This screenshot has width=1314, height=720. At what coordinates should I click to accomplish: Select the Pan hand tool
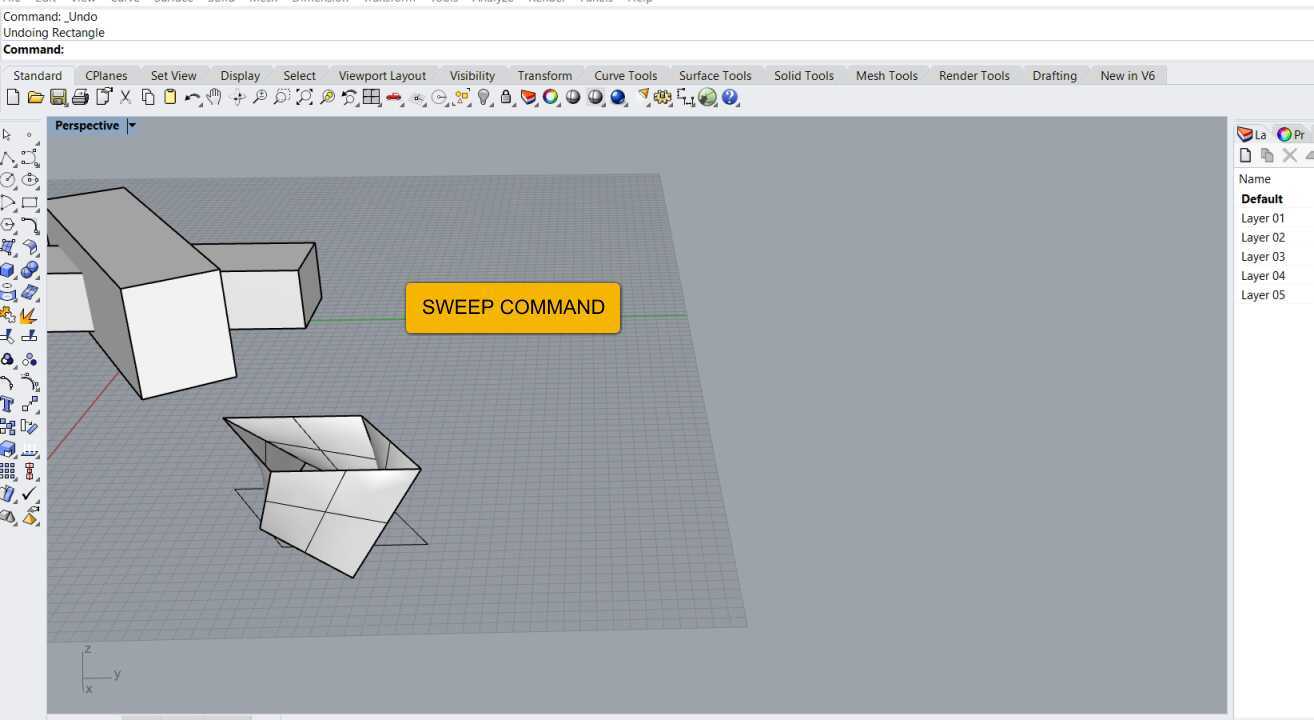[x=214, y=97]
